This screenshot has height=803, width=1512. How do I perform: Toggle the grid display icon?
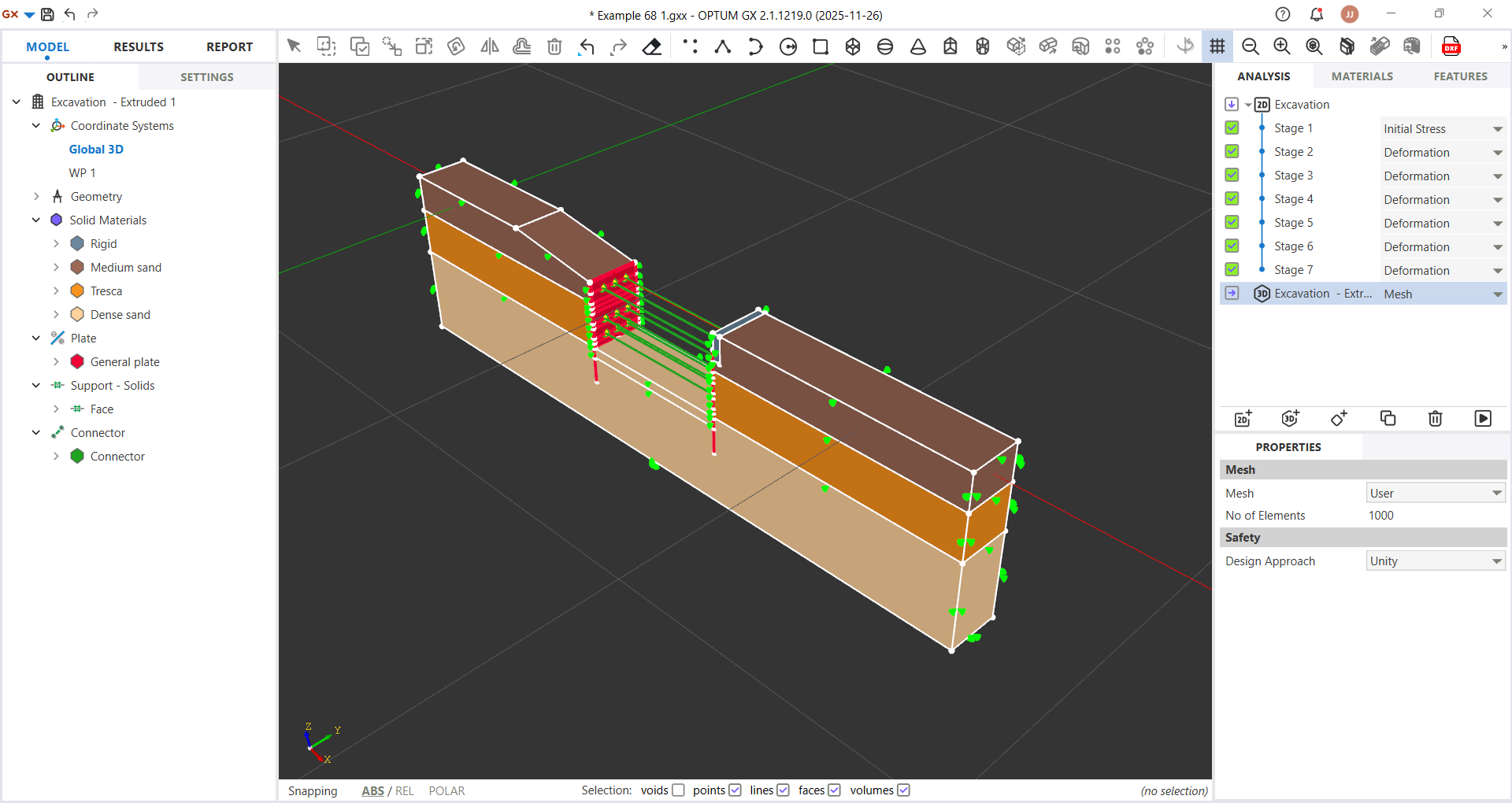click(x=1217, y=46)
